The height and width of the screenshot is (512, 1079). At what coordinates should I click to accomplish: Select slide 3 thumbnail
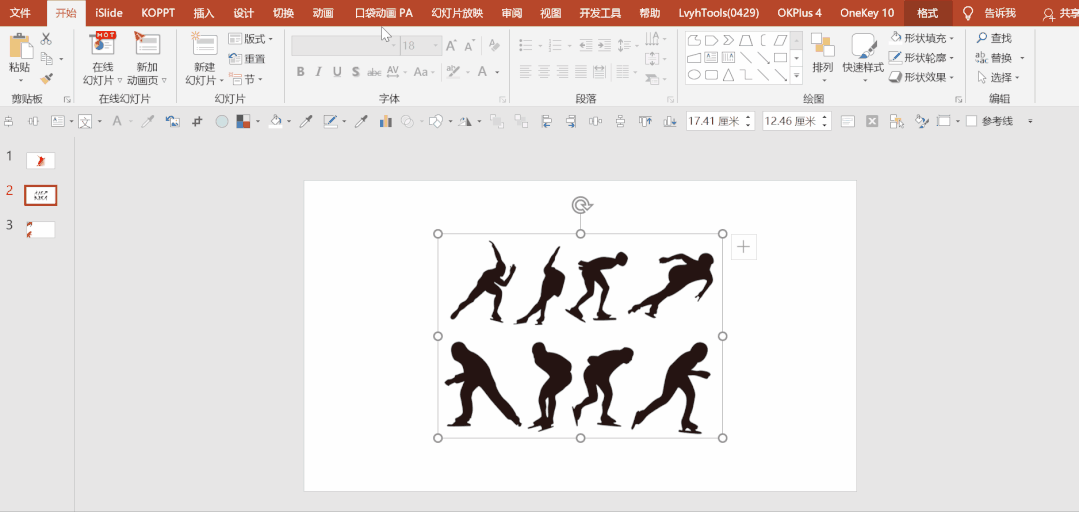(x=41, y=230)
